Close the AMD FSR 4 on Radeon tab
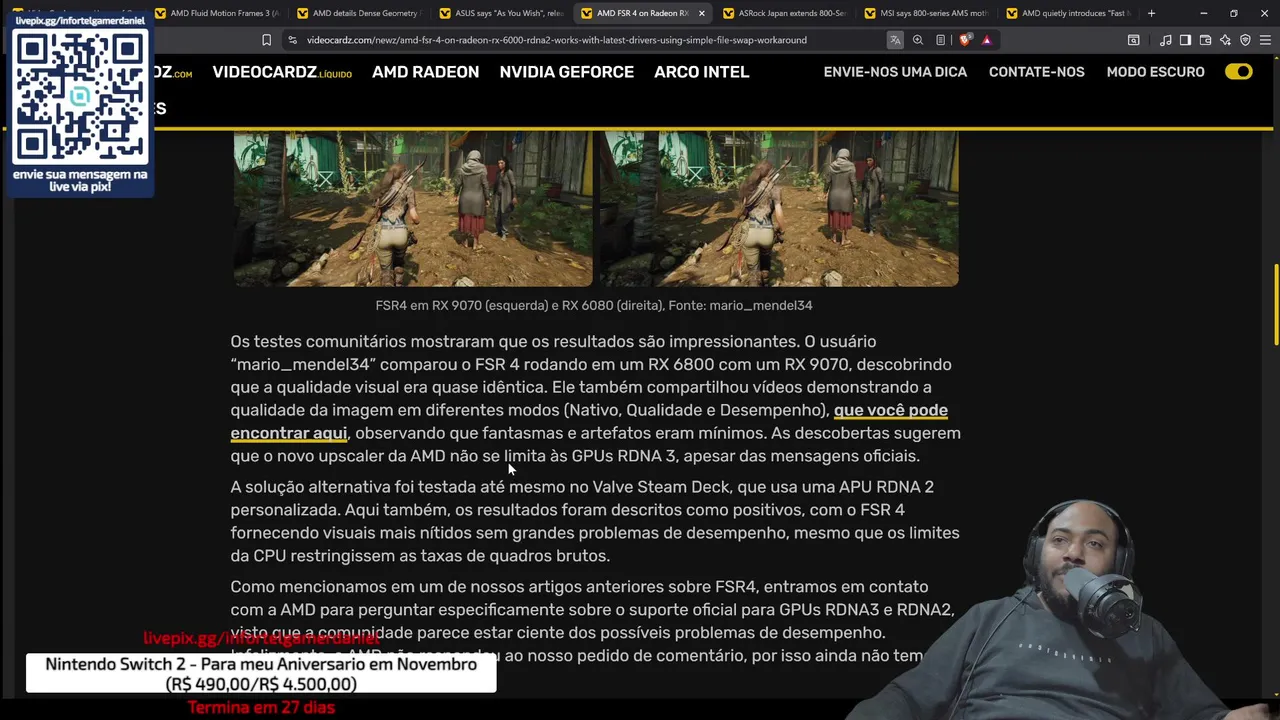Screen dimensions: 1280x720 [702, 13]
